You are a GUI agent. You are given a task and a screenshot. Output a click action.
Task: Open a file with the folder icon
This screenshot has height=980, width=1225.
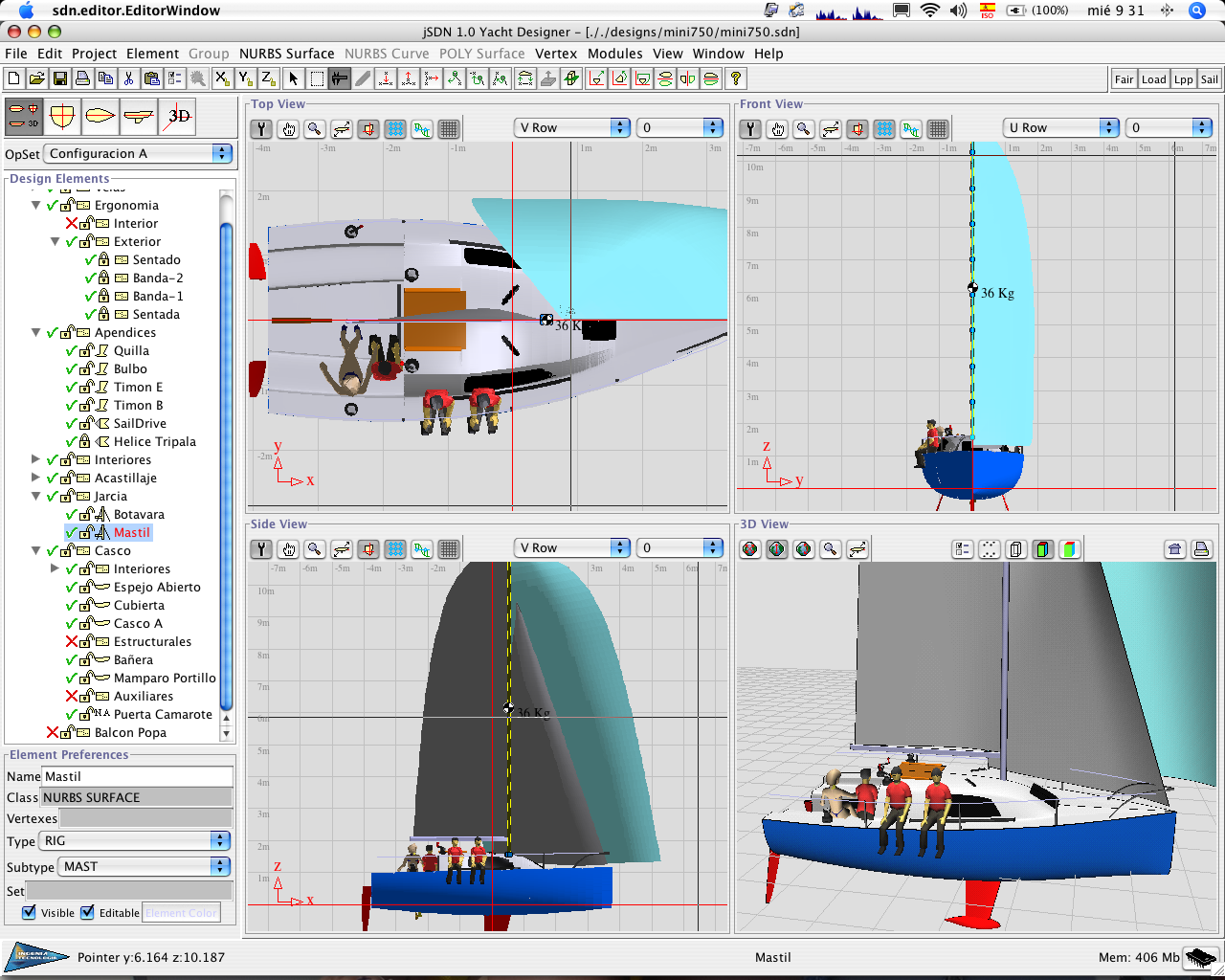tap(36, 78)
